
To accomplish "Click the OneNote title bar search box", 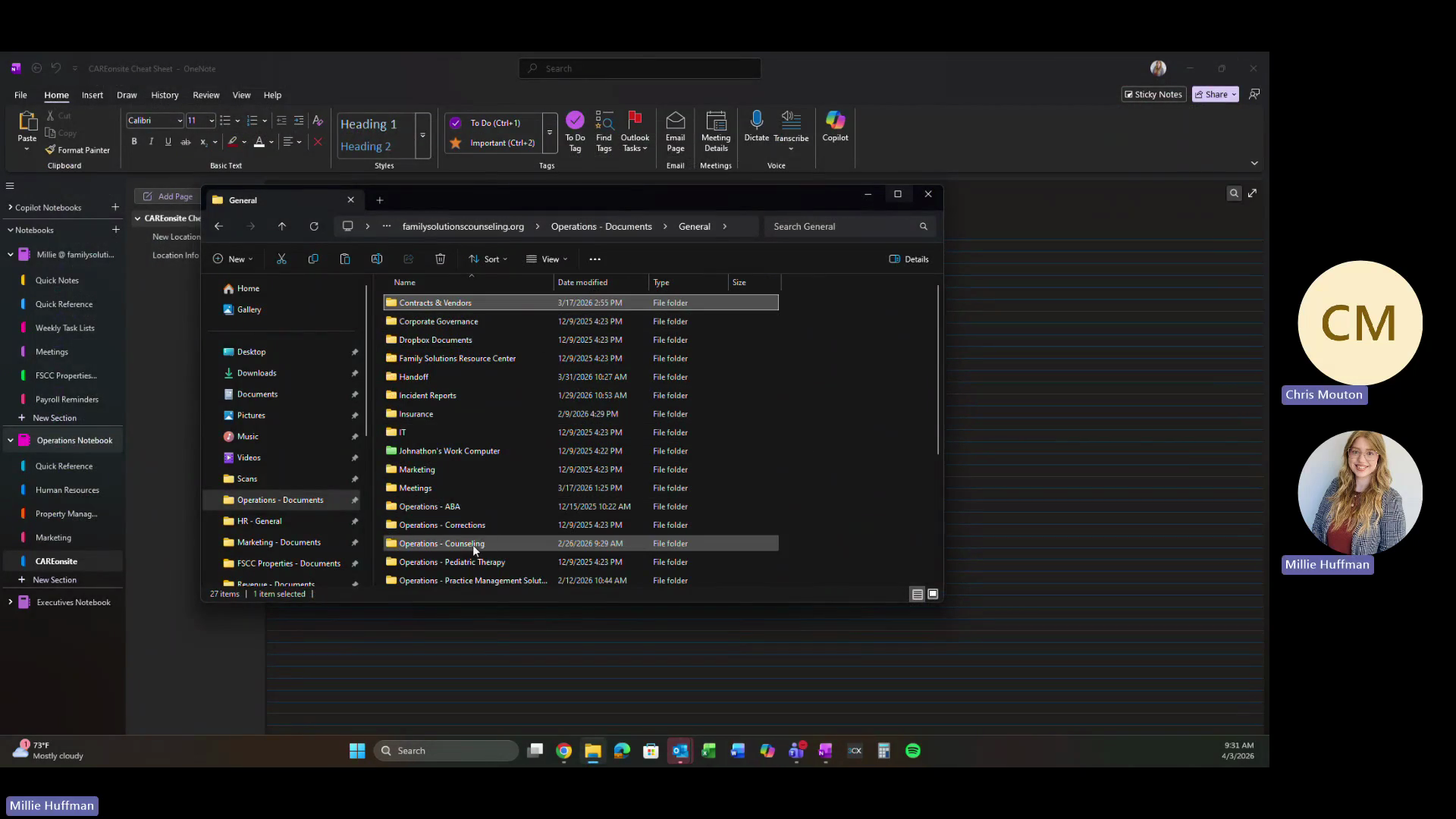I will point(640,68).
